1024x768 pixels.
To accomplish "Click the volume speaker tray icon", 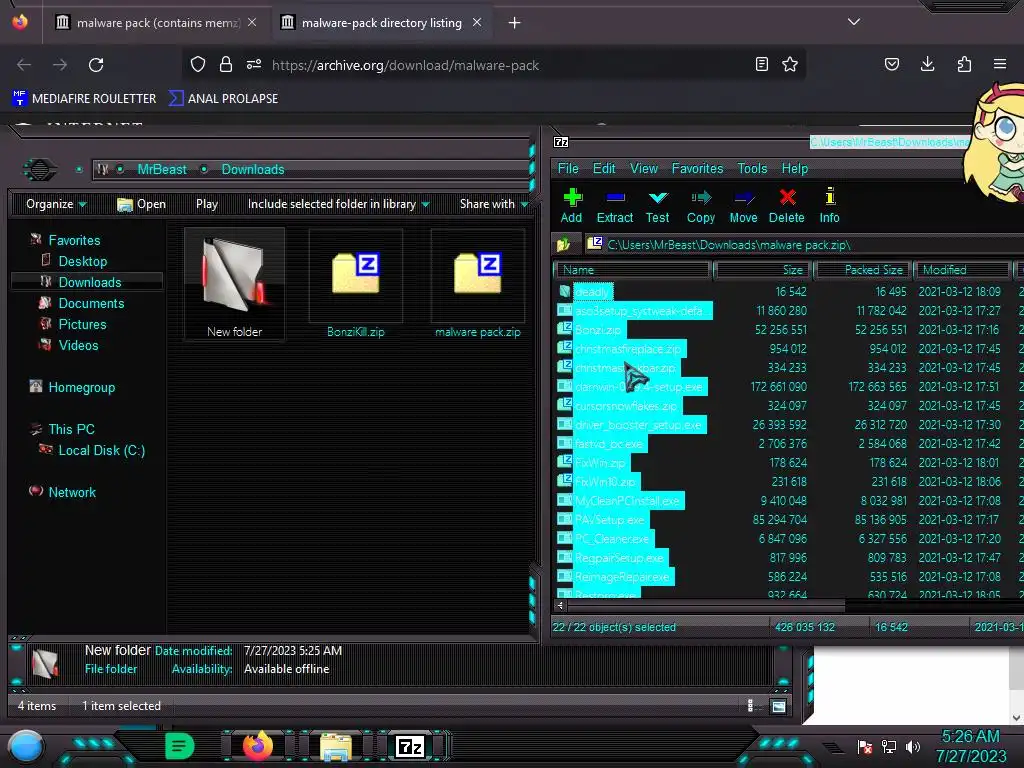I will (x=913, y=746).
